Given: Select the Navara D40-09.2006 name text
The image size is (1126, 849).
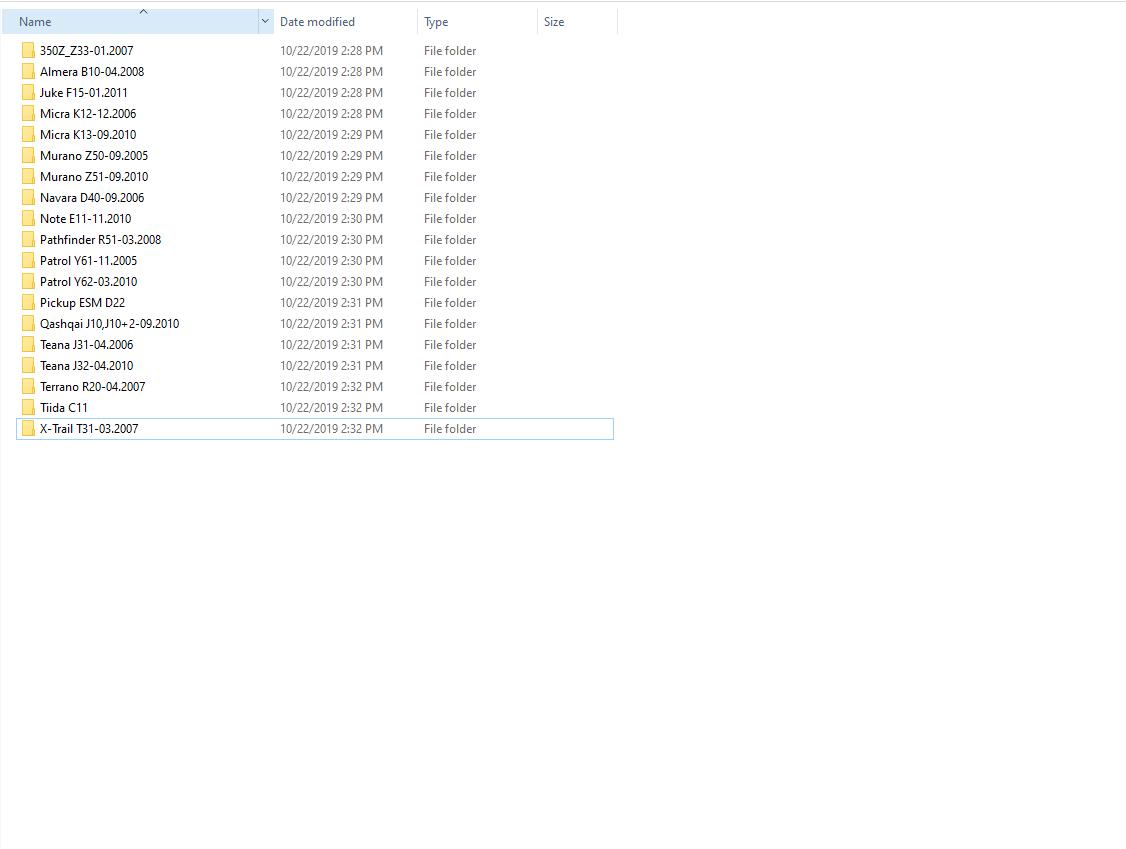Looking at the screenshot, I should [x=92, y=198].
